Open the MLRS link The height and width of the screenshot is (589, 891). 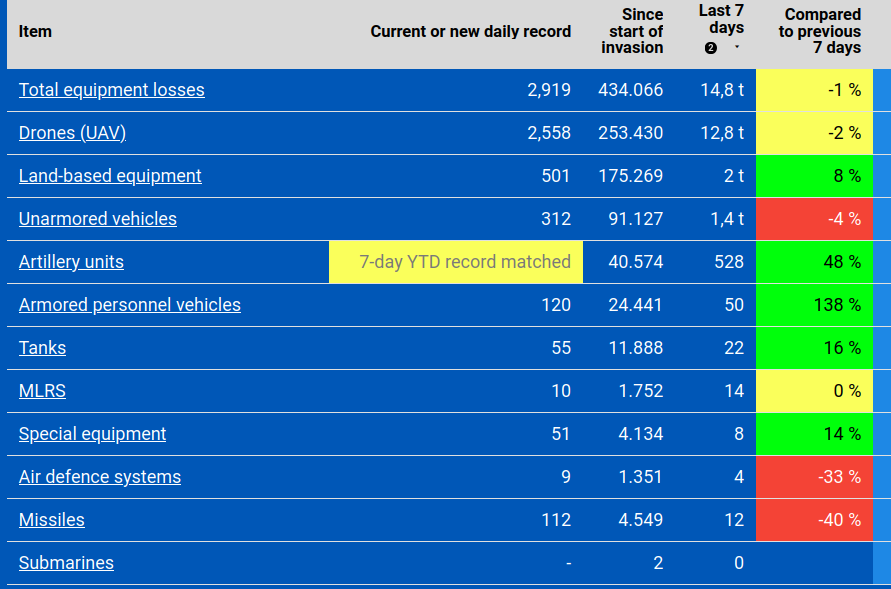pos(42,391)
